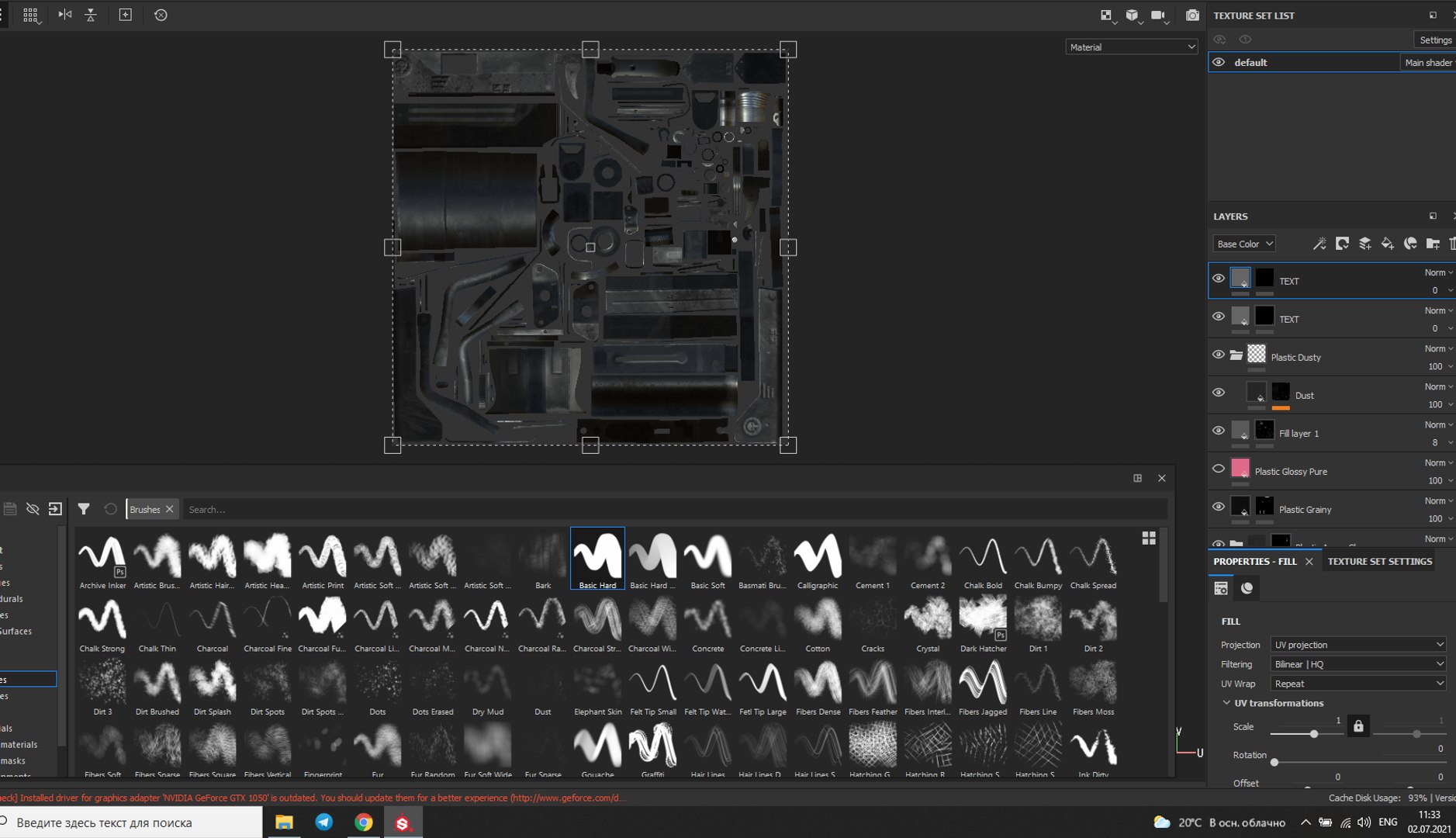Click the volume icon in system tray
The width and height of the screenshot is (1456, 838).
tap(1364, 822)
